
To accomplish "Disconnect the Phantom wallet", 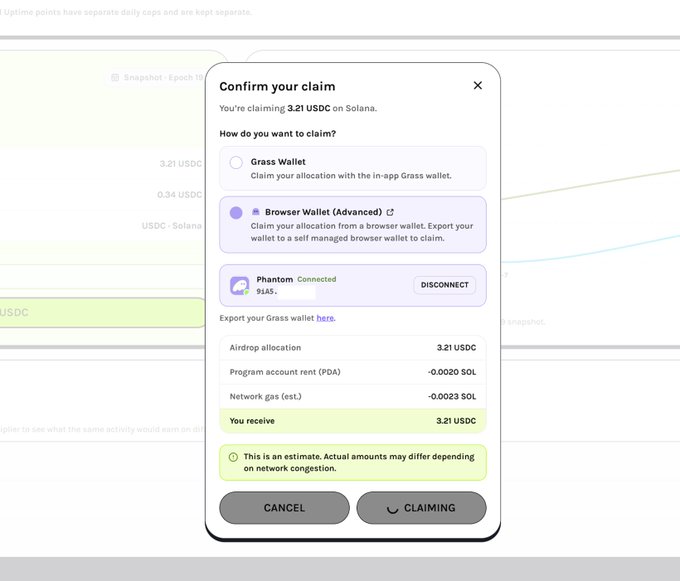I will (445, 285).
